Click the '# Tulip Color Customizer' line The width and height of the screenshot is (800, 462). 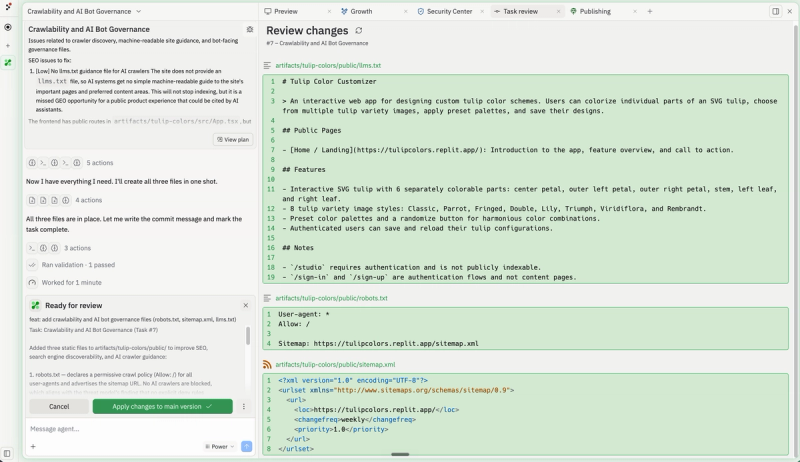coord(329,82)
